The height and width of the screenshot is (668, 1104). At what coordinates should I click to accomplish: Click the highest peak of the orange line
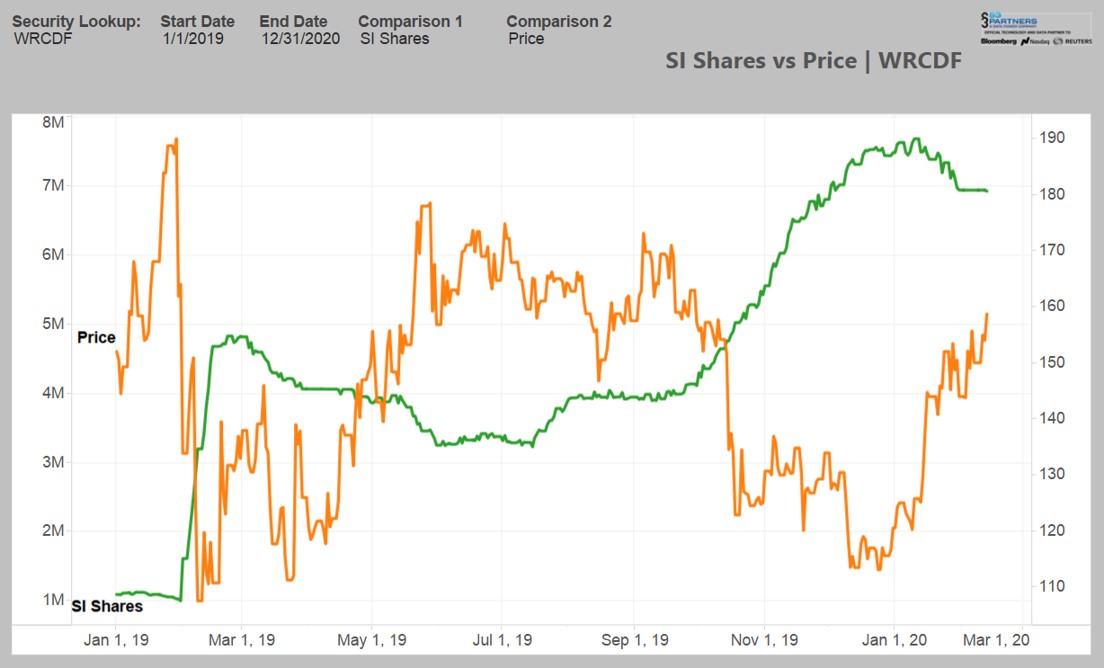click(x=176, y=140)
